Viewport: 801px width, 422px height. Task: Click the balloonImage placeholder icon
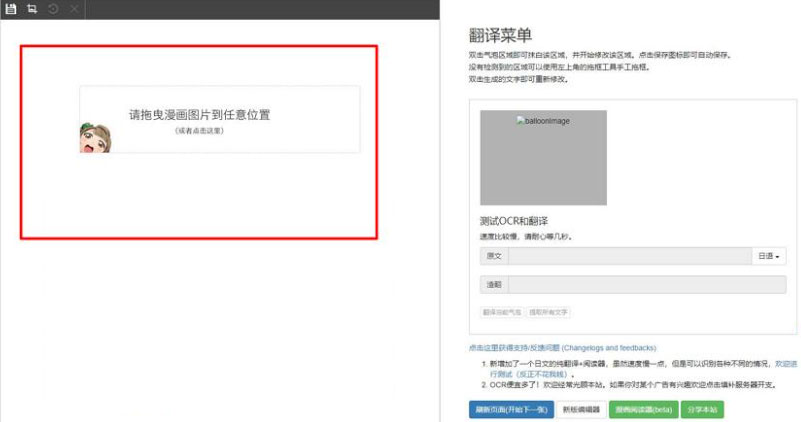520,121
